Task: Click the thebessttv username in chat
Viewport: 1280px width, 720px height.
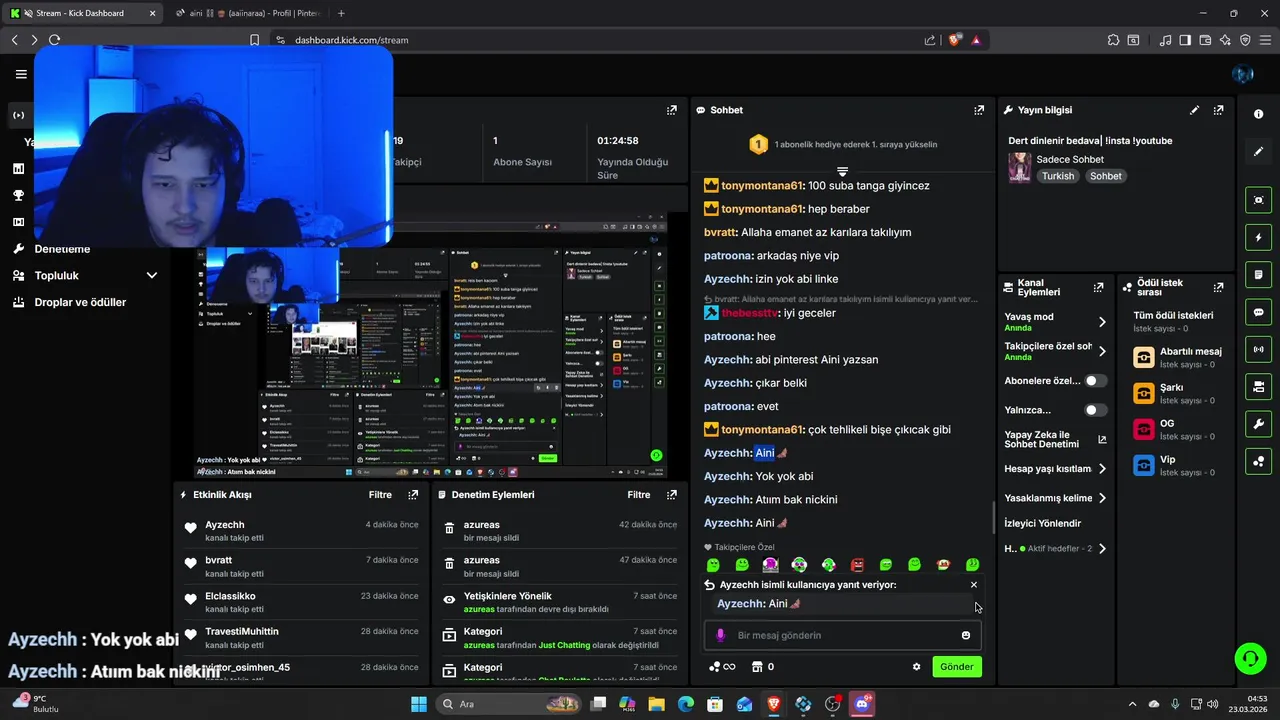Action: click(750, 313)
